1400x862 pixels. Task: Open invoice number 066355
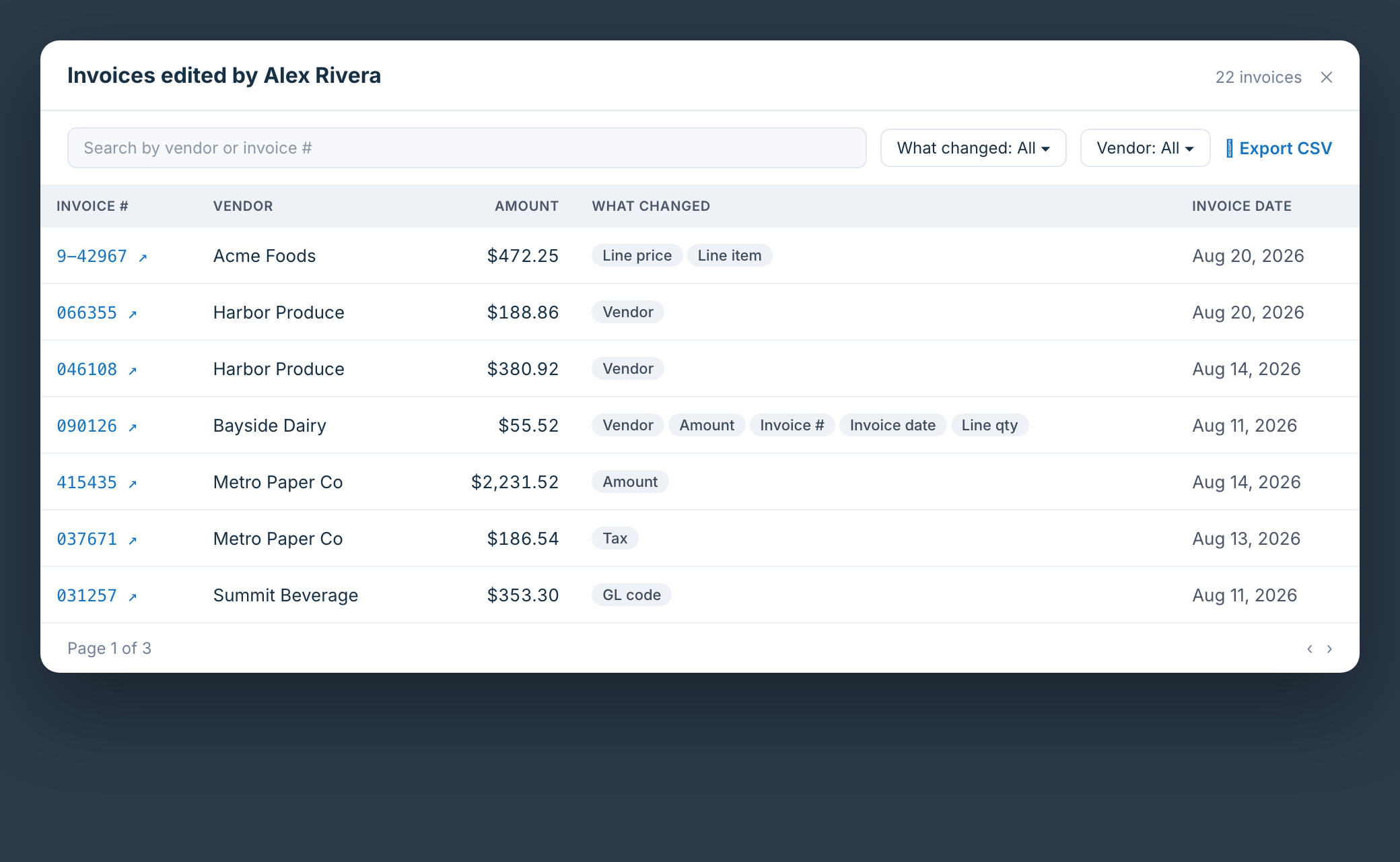87,312
